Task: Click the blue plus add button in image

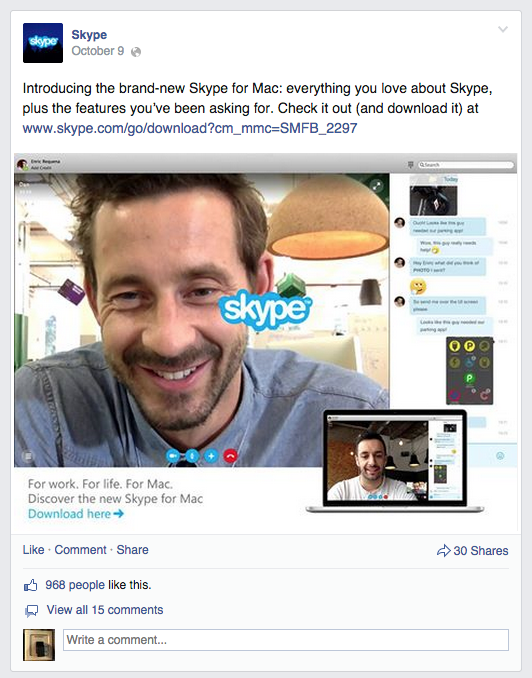Action: point(212,456)
